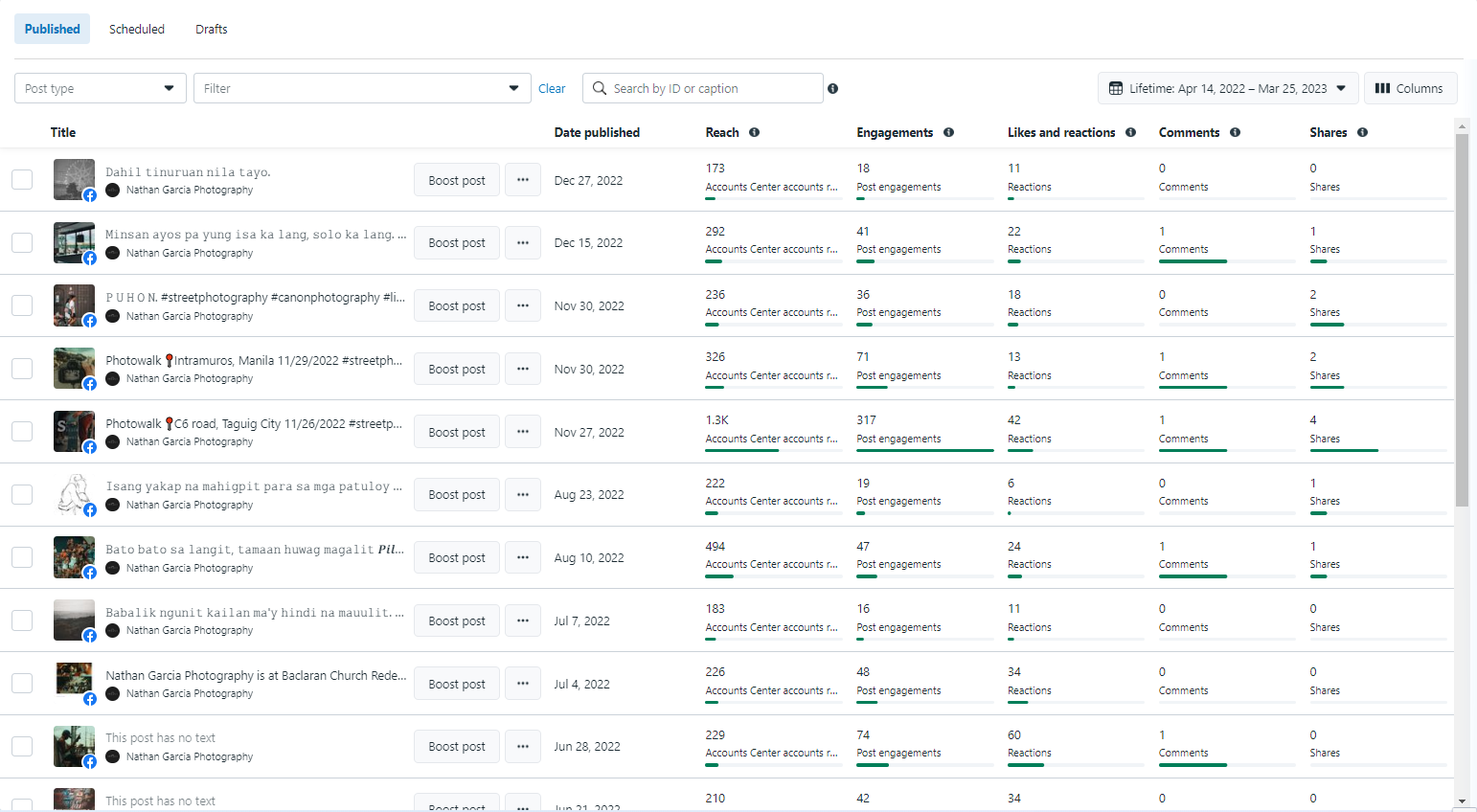Open more options for Dec 27, 2022 post
1477x812 pixels.
523,180
